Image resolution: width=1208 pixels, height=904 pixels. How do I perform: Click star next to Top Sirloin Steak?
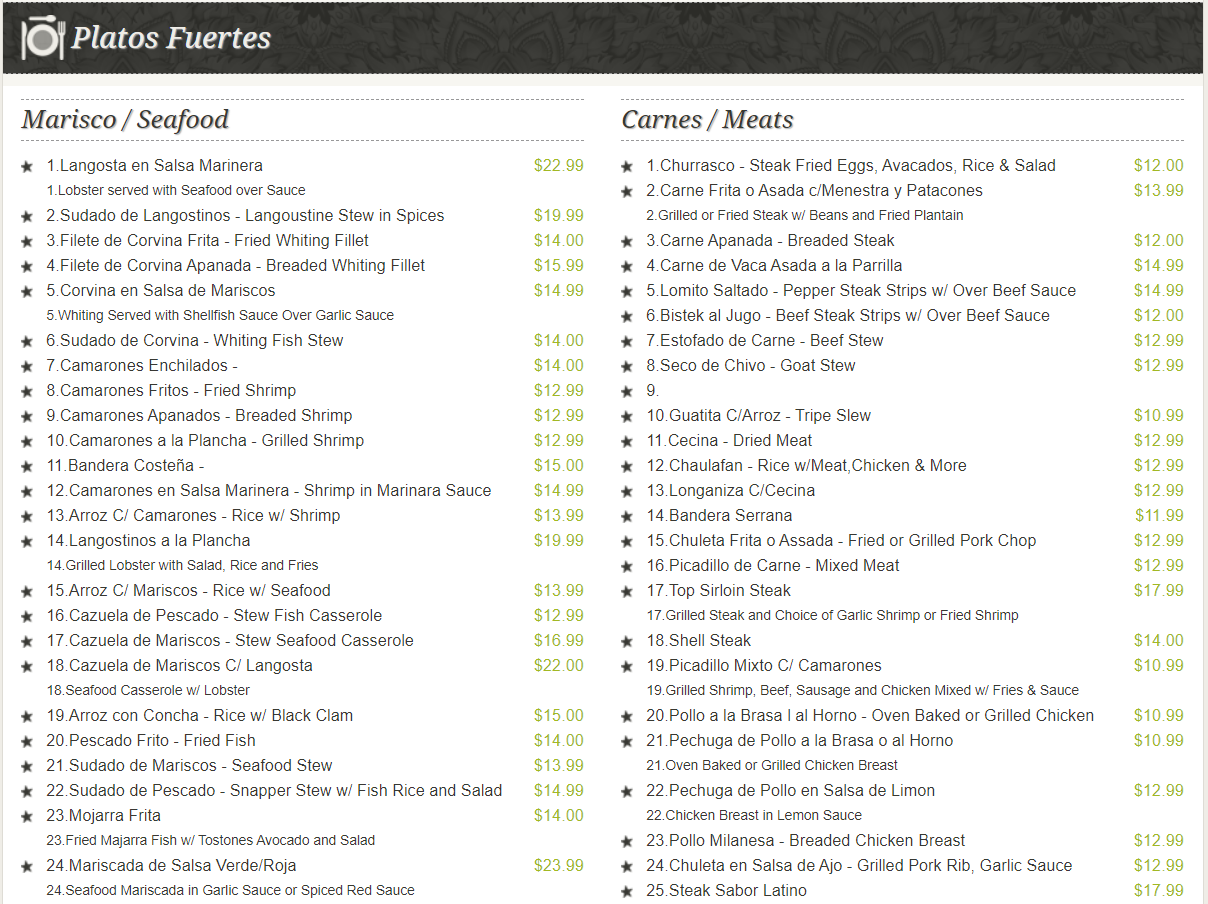(x=627, y=591)
